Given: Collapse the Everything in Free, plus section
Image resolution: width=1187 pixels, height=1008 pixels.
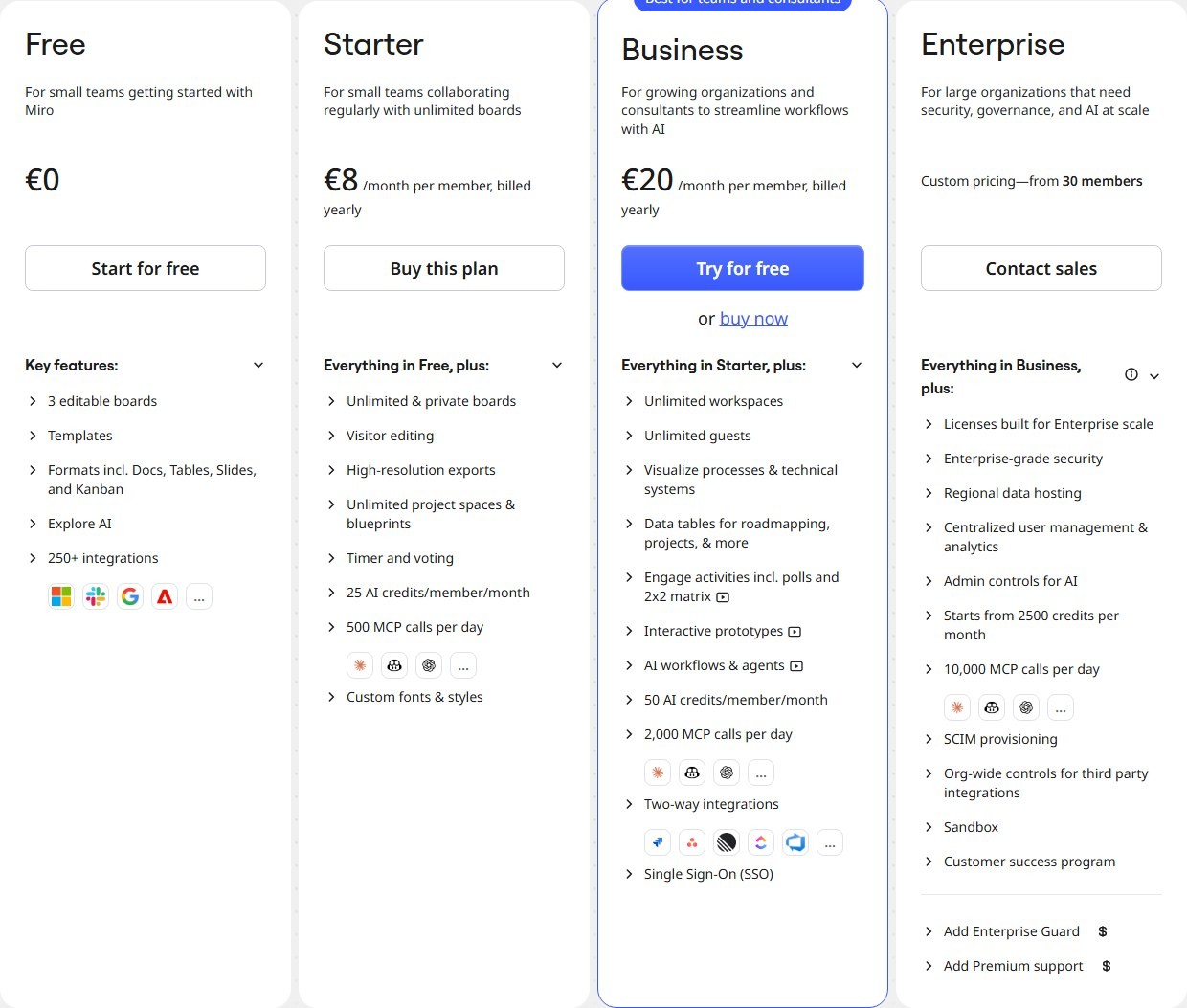Looking at the screenshot, I should 557,366.
